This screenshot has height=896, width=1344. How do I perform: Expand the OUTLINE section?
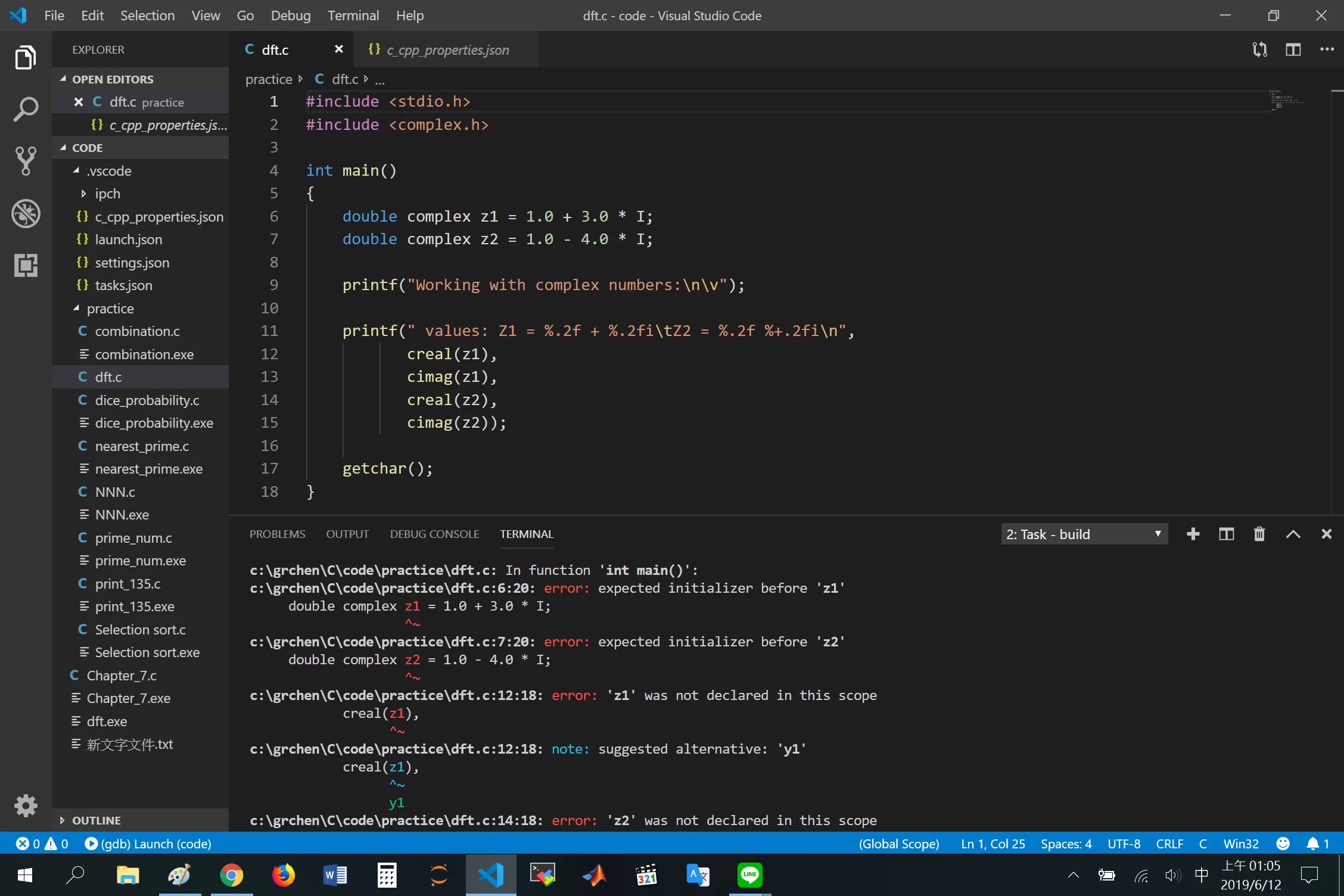pos(96,820)
